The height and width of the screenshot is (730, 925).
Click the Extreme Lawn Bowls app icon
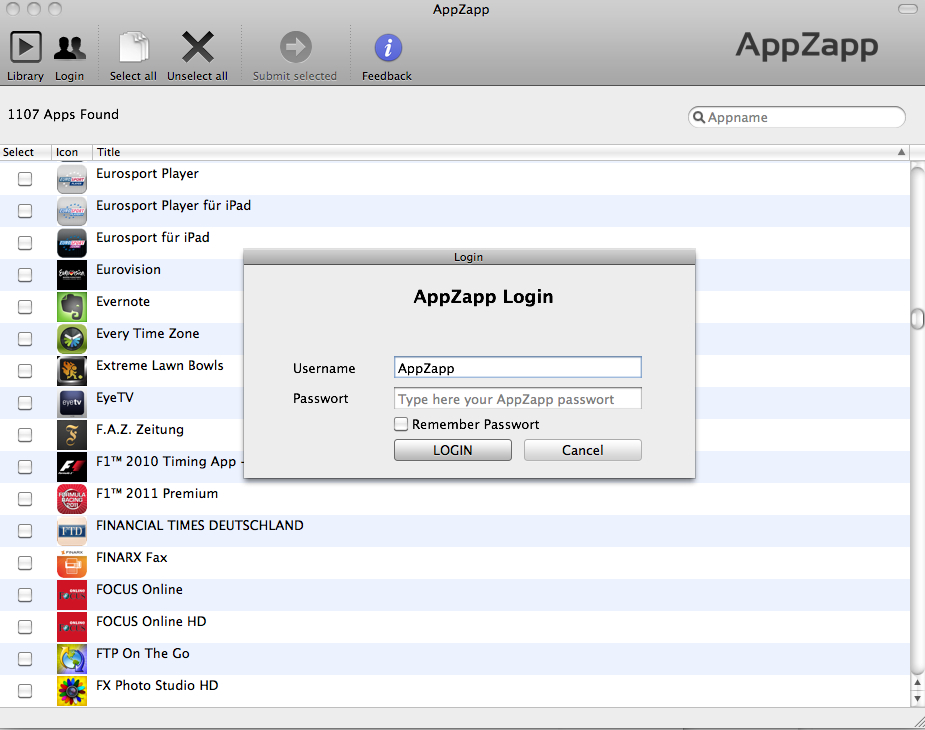(x=72, y=371)
